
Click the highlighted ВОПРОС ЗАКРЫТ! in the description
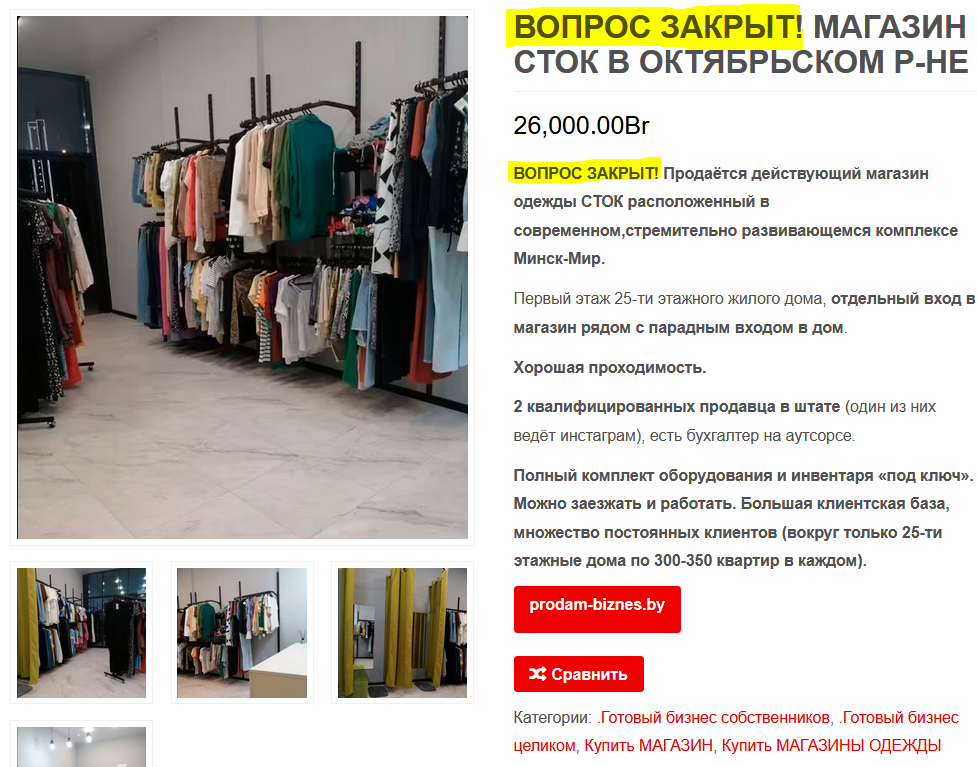[586, 173]
